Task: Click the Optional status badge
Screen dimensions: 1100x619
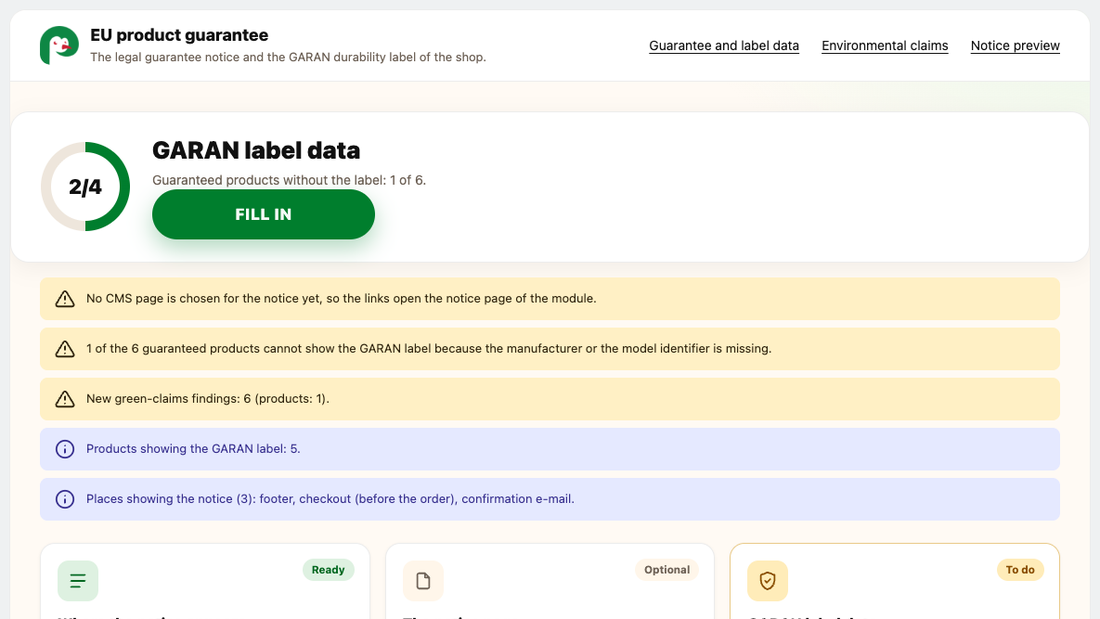Action: tap(667, 570)
